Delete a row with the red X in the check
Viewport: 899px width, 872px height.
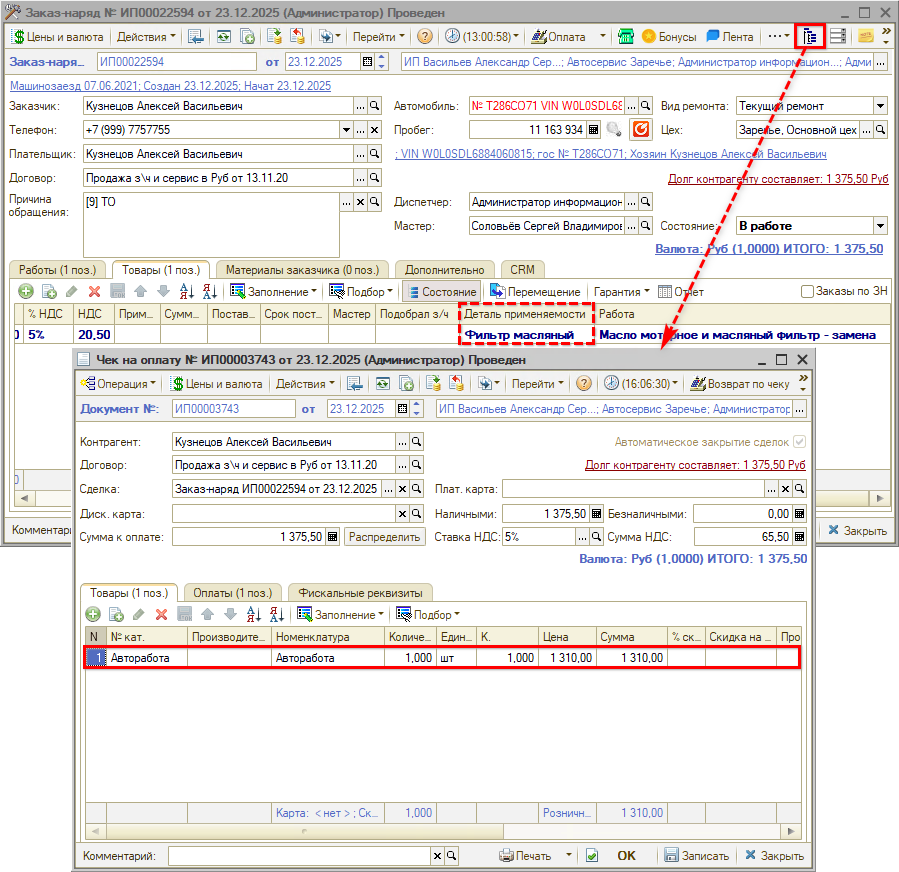pyautogui.click(x=160, y=614)
